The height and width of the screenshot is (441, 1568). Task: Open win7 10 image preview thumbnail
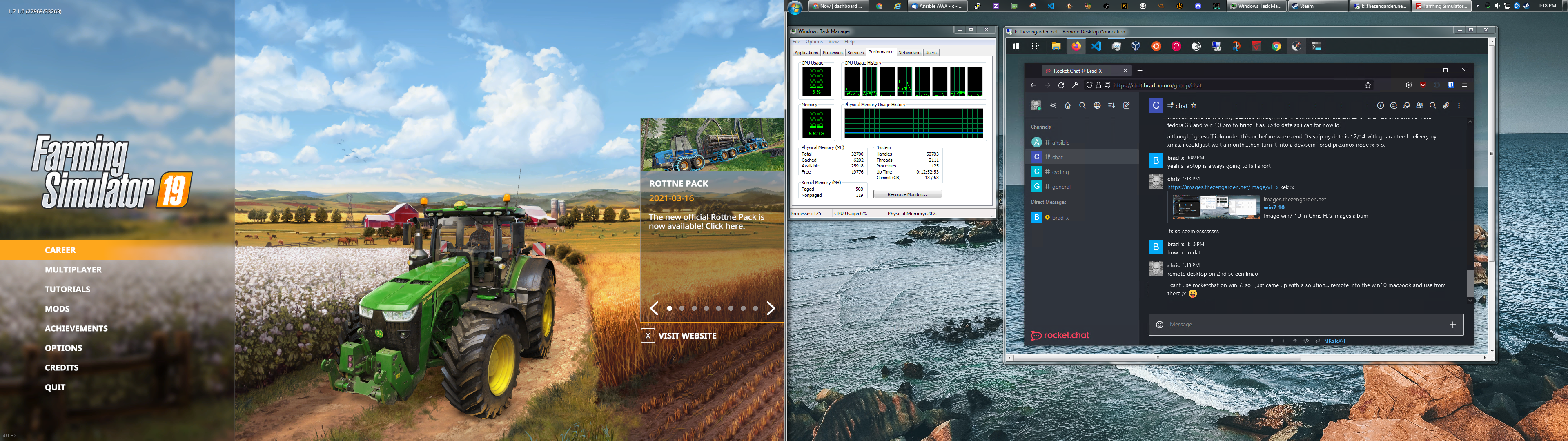[1216, 208]
